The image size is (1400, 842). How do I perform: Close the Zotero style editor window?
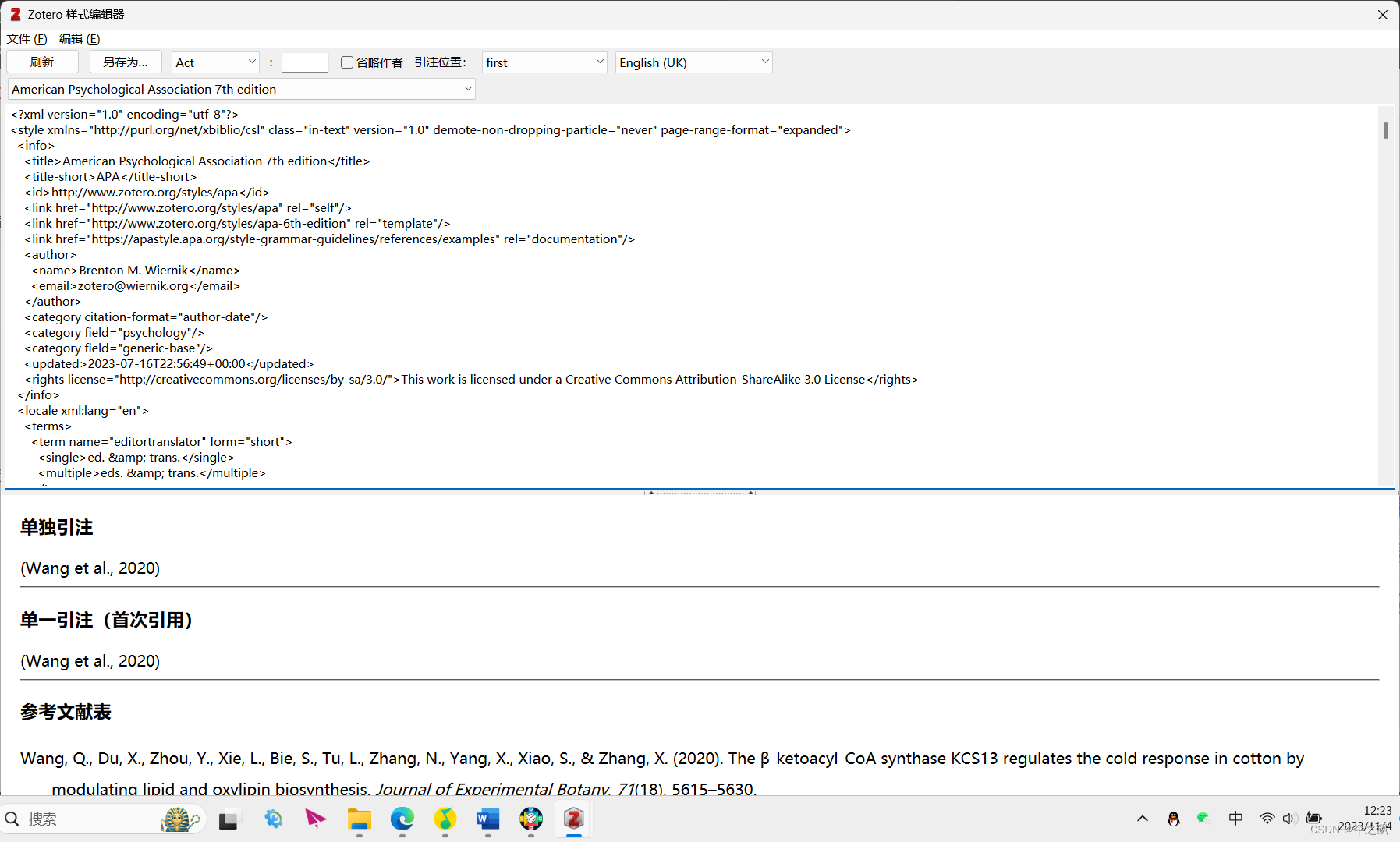point(1382,14)
